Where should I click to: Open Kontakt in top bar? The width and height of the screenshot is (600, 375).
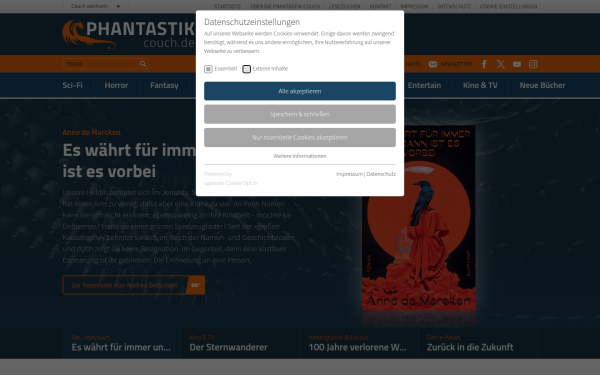pyautogui.click(x=380, y=7)
